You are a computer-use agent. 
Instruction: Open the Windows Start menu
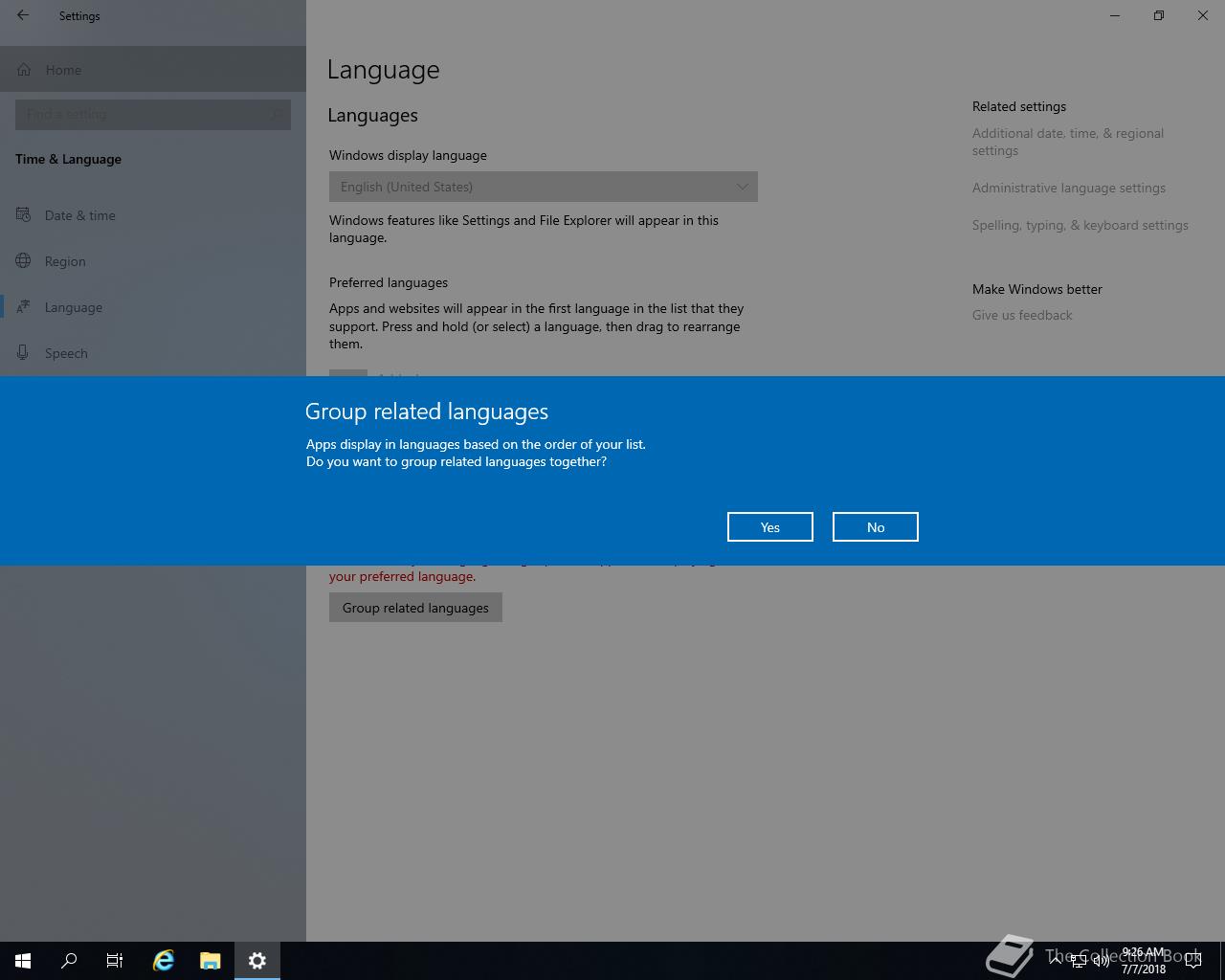click(23, 961)
